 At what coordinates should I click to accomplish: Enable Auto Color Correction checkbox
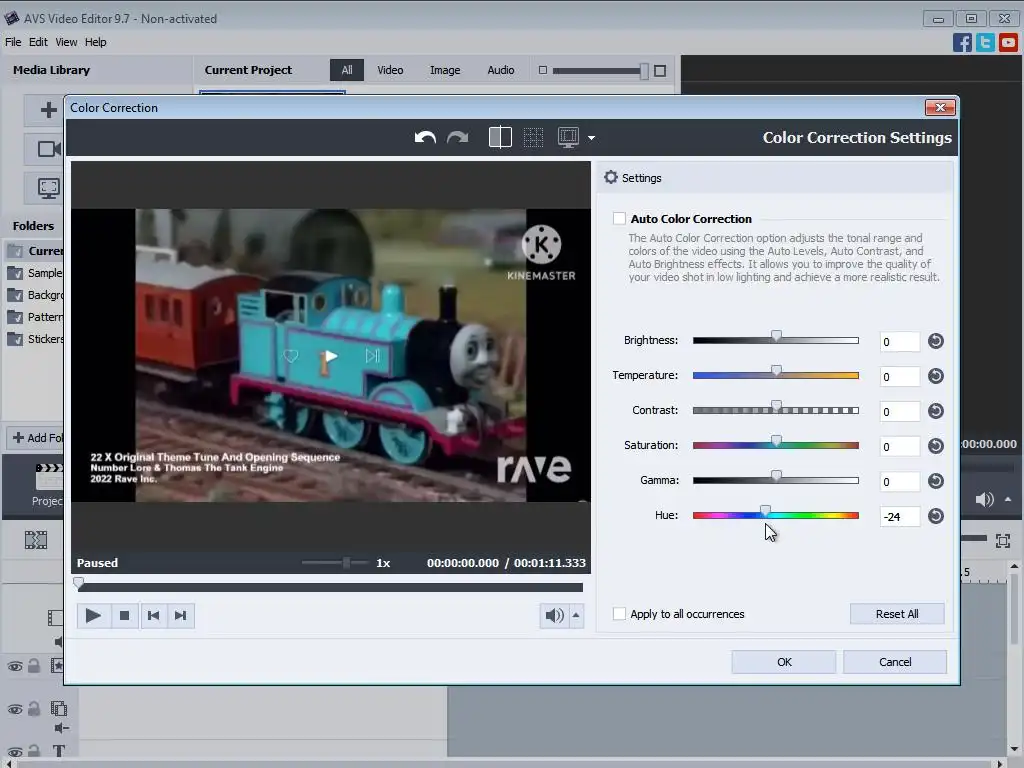(619, 219)
